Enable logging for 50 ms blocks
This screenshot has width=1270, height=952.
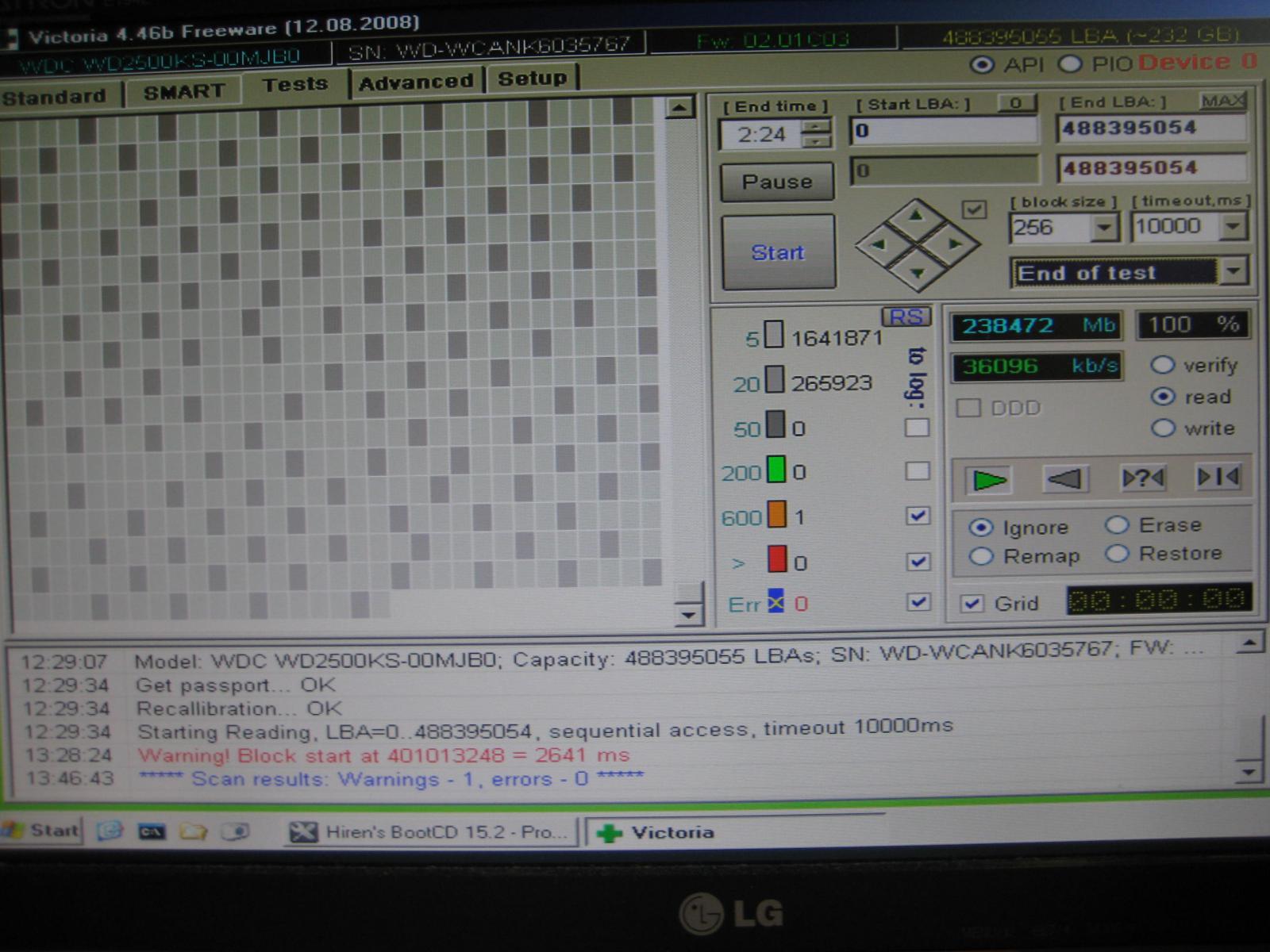pyautogui.click(x=917, y=428)
